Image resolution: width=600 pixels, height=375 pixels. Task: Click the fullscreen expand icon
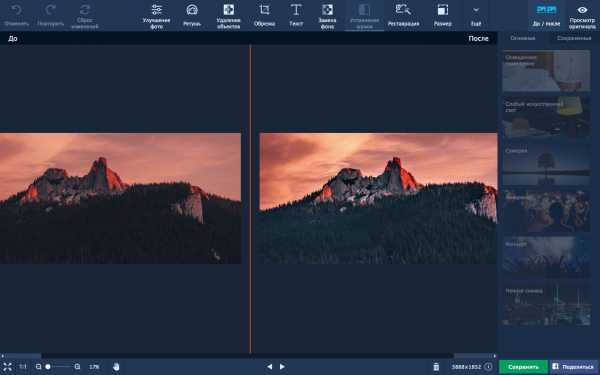click(x=7, y=367)
